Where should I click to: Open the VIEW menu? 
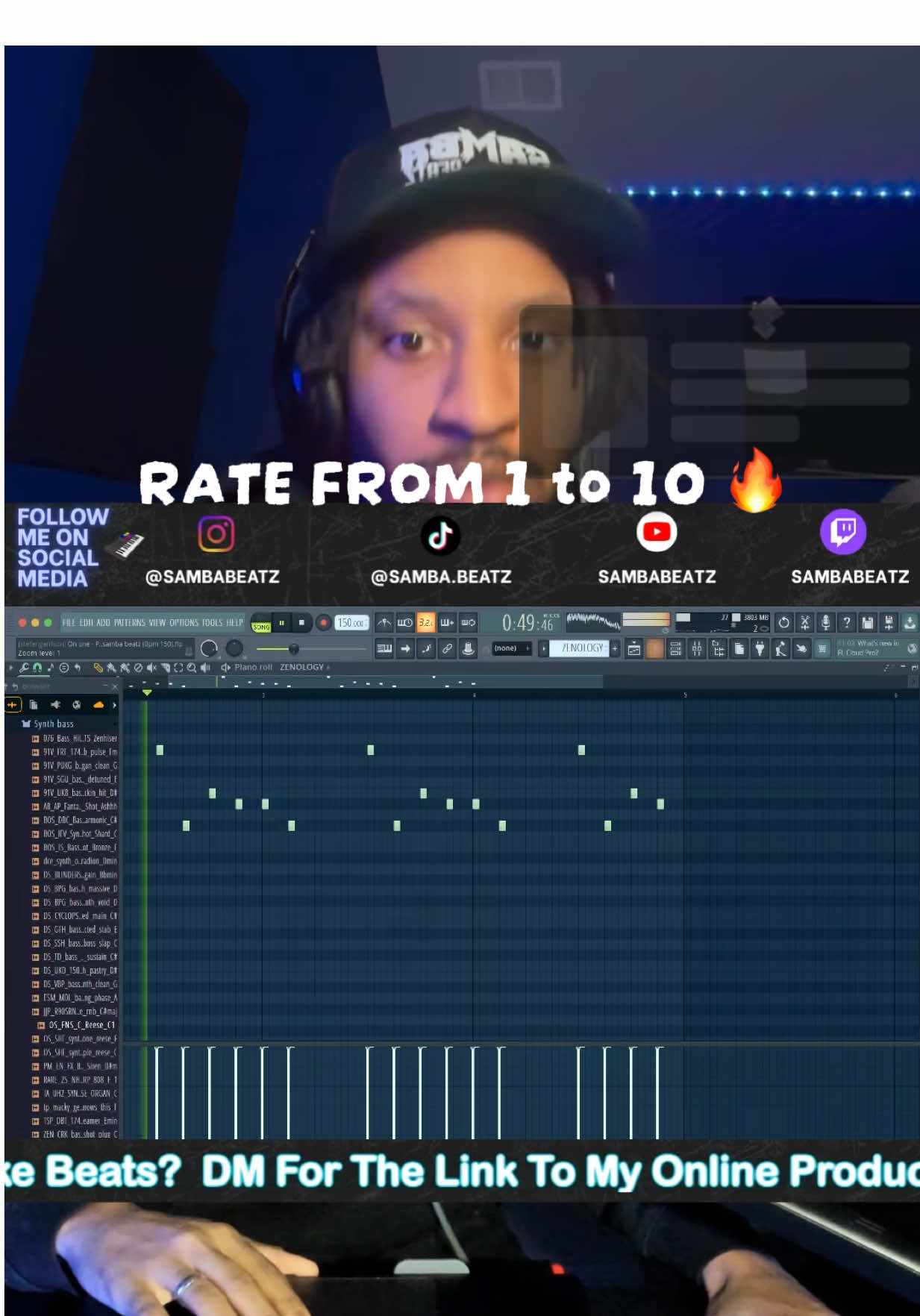click(x=157, y=622)
